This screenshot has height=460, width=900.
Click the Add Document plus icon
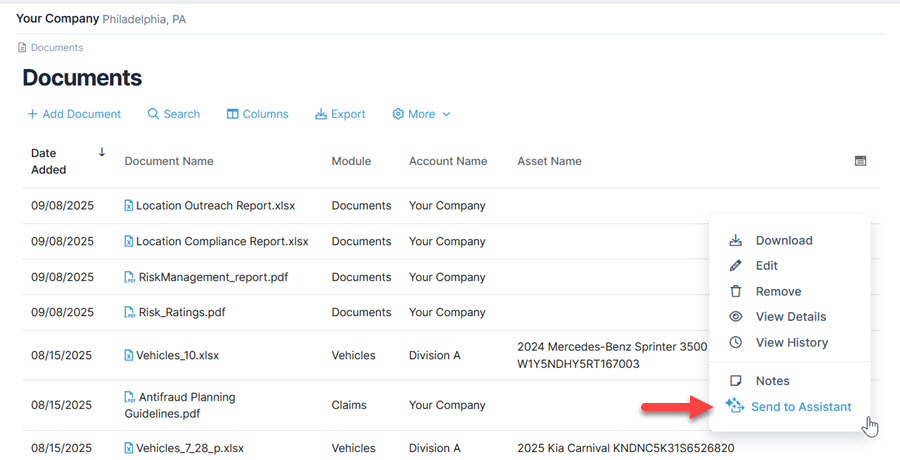33,114
